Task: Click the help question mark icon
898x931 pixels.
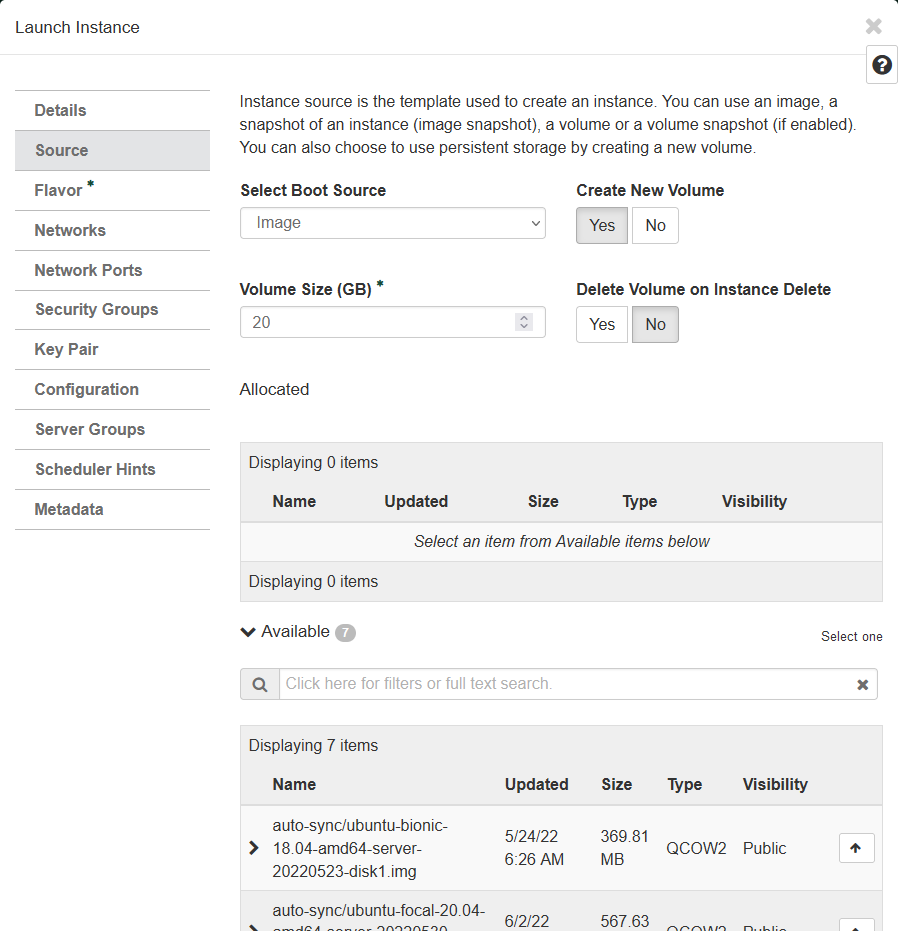Action: click(x=881, y=65)
